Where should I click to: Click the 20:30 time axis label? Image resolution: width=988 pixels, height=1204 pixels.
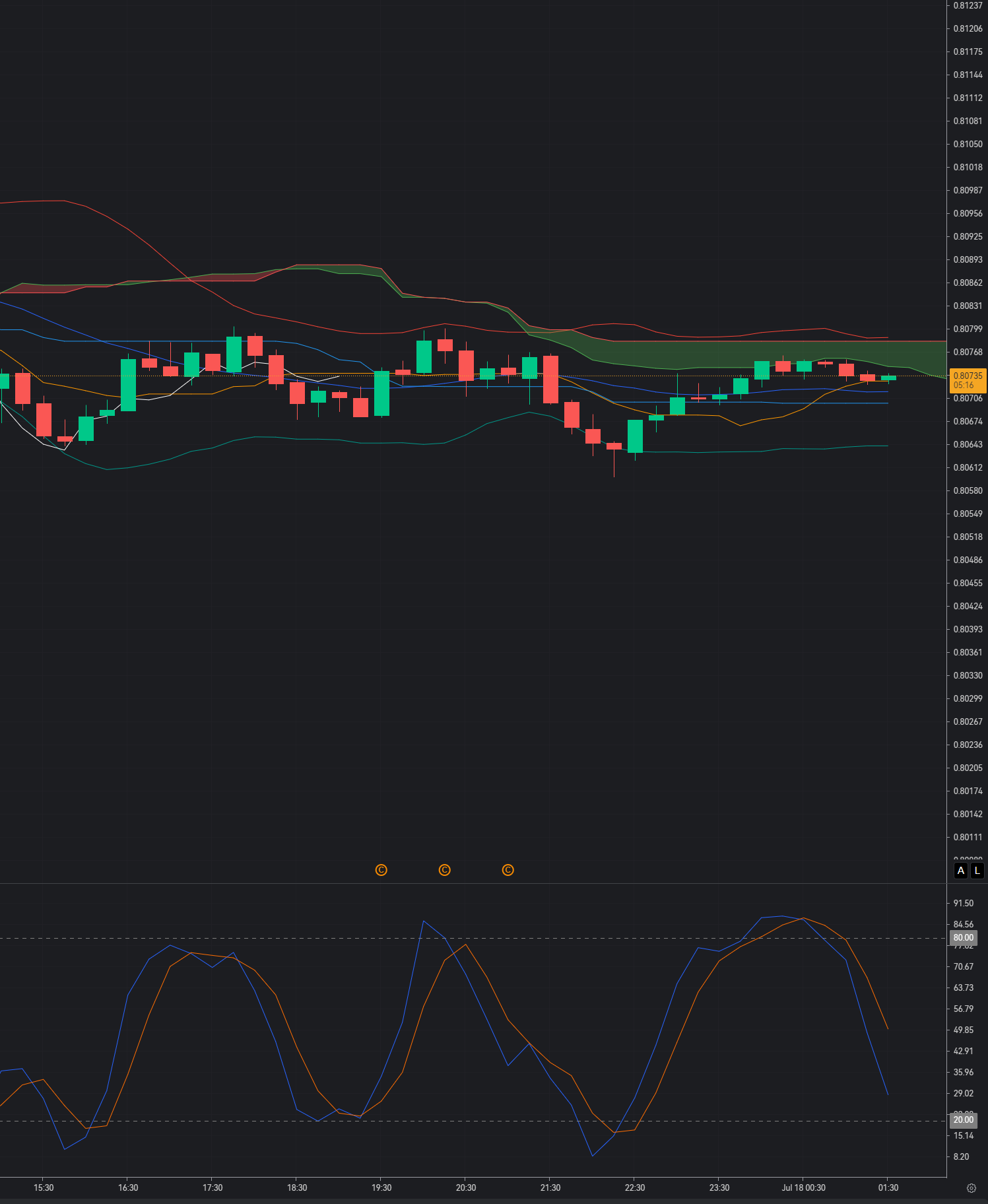[466, 1187]
